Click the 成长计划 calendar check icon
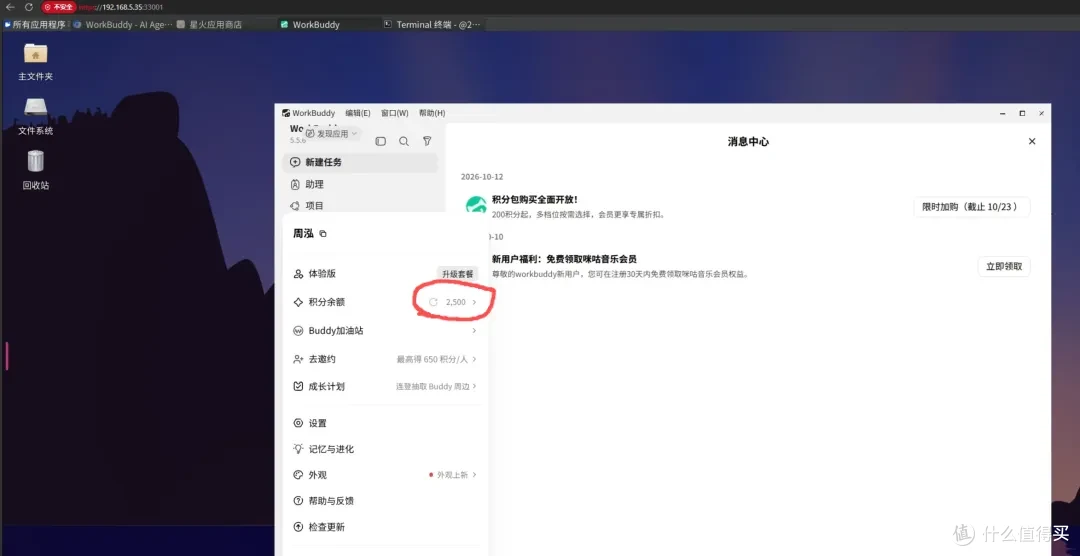The height and width of the screenshot is (556, 1080). pyautogui.click(x=298, y=387)
